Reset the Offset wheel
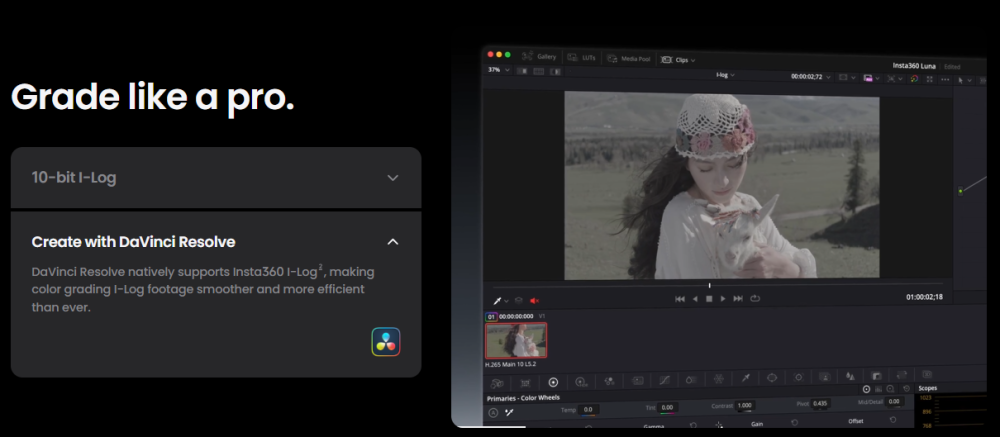Screen dimensions: 1000x437 893,420
